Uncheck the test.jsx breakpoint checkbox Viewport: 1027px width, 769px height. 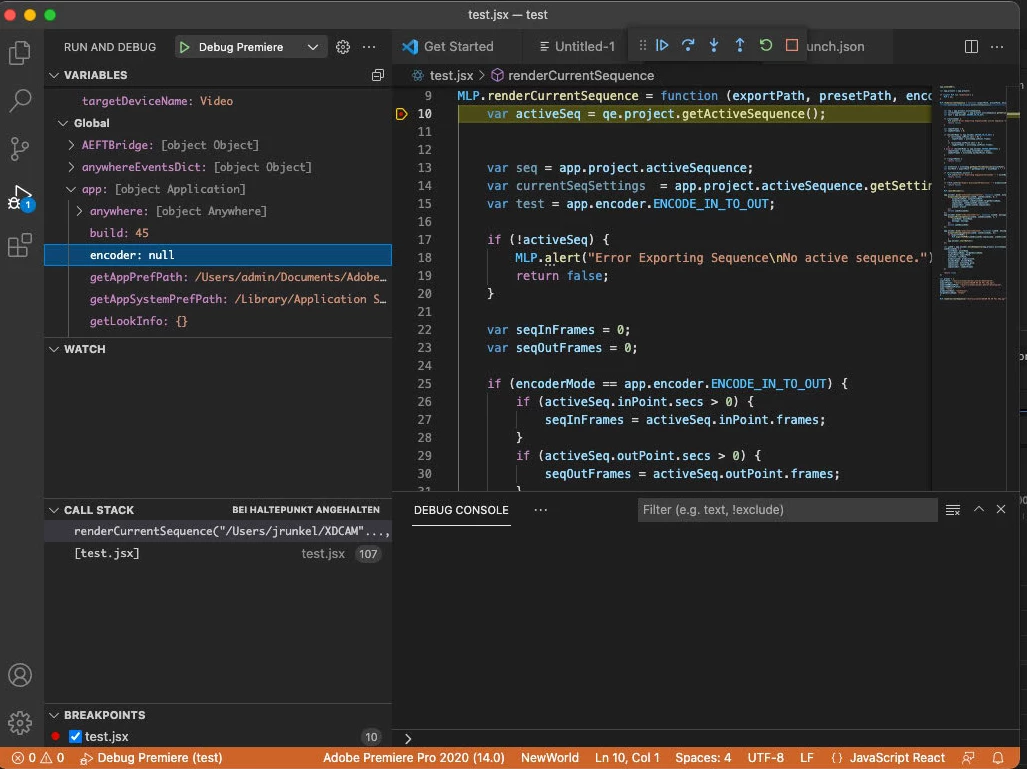[75, 737]
